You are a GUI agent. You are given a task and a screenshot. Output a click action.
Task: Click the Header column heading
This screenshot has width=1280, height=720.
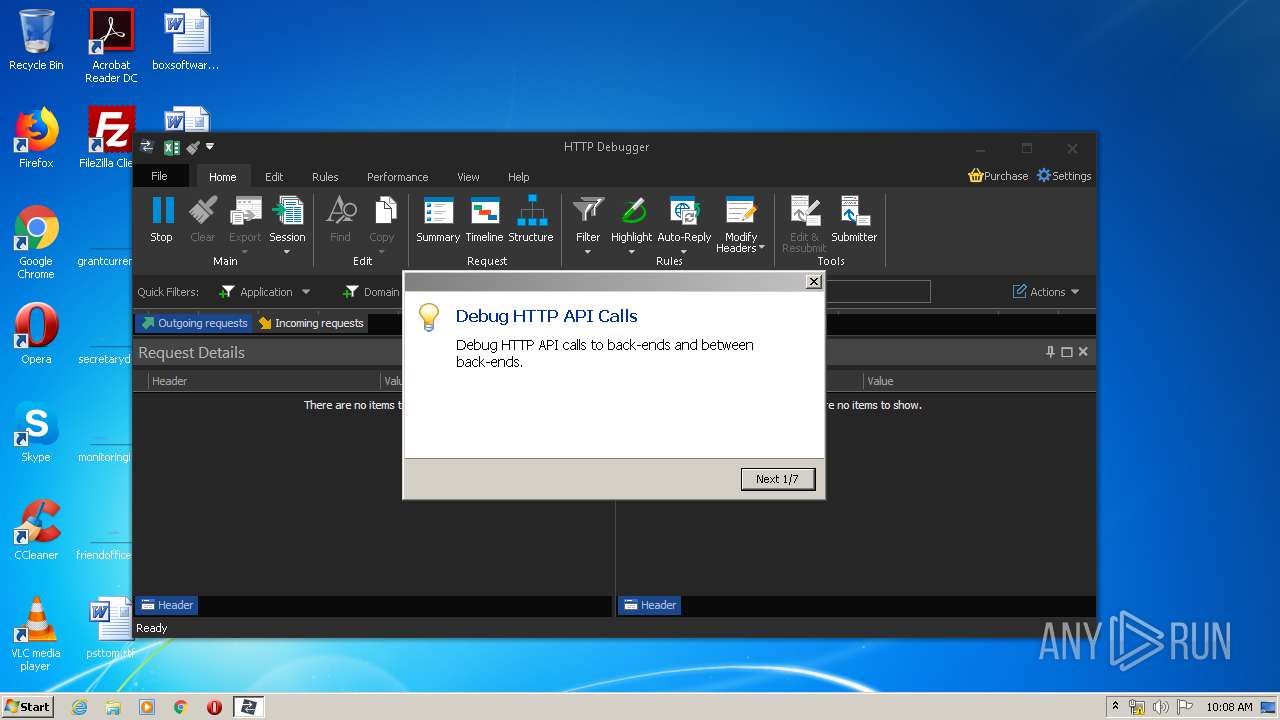tap(264, 381)
